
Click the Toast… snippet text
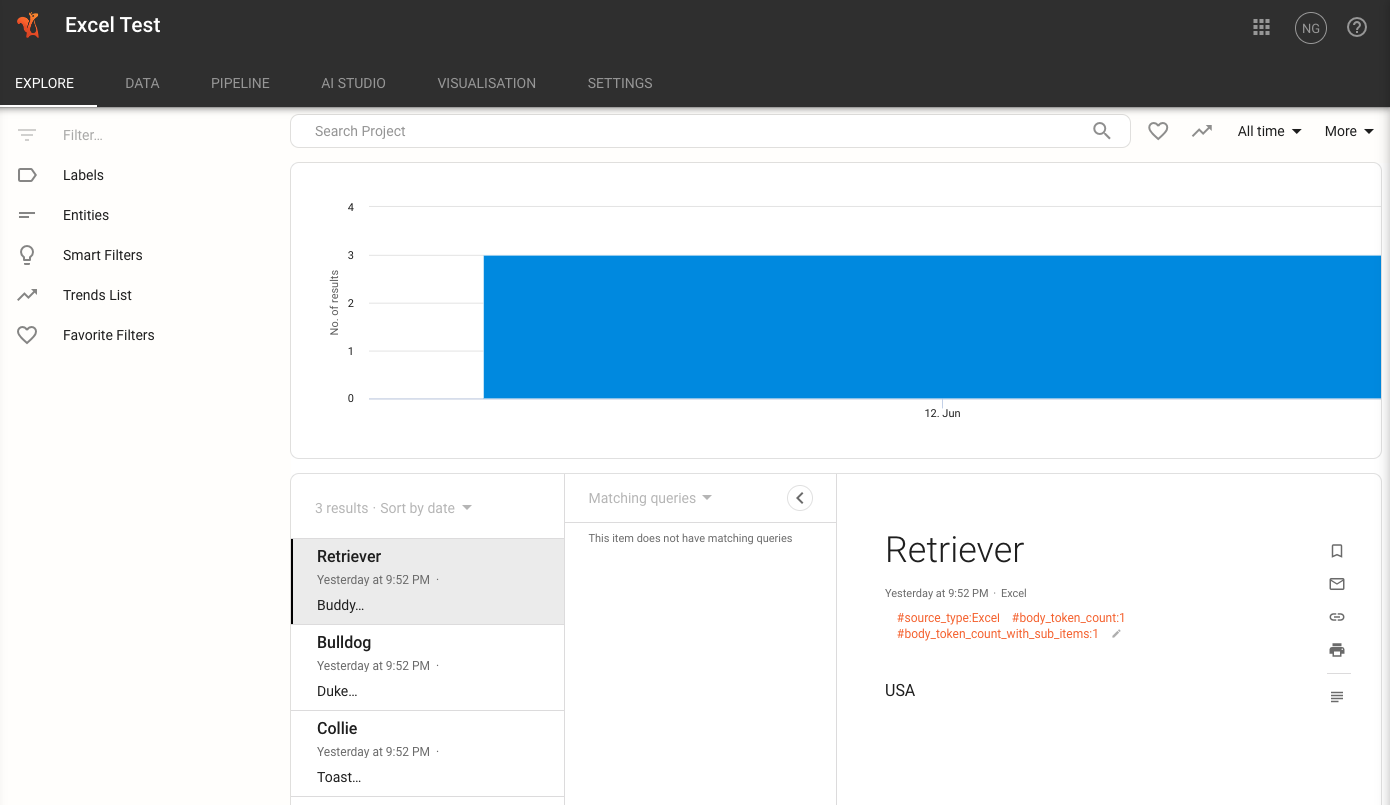click(x=339, y=777)
